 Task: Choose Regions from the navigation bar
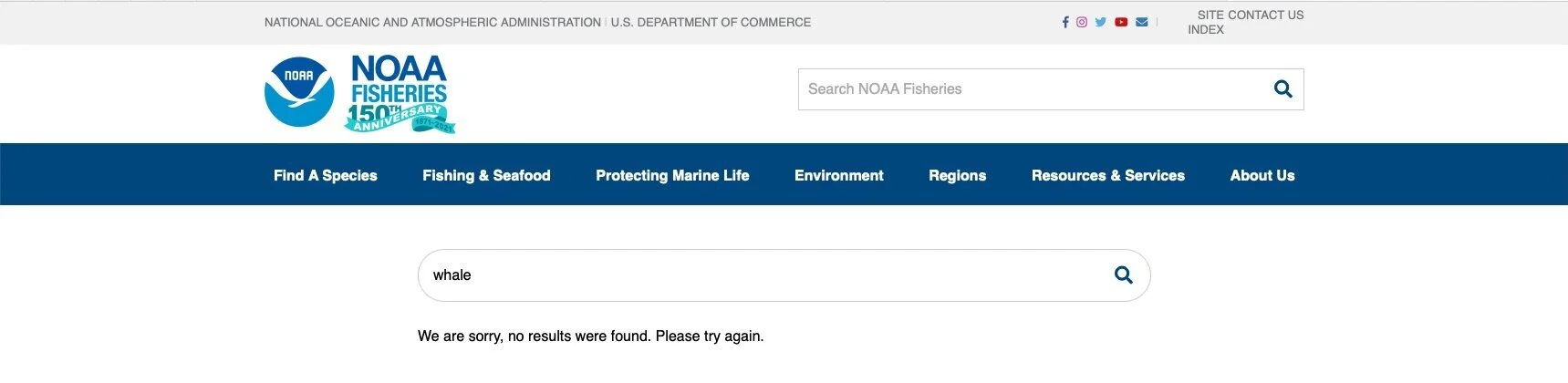[x=958, y=175]
